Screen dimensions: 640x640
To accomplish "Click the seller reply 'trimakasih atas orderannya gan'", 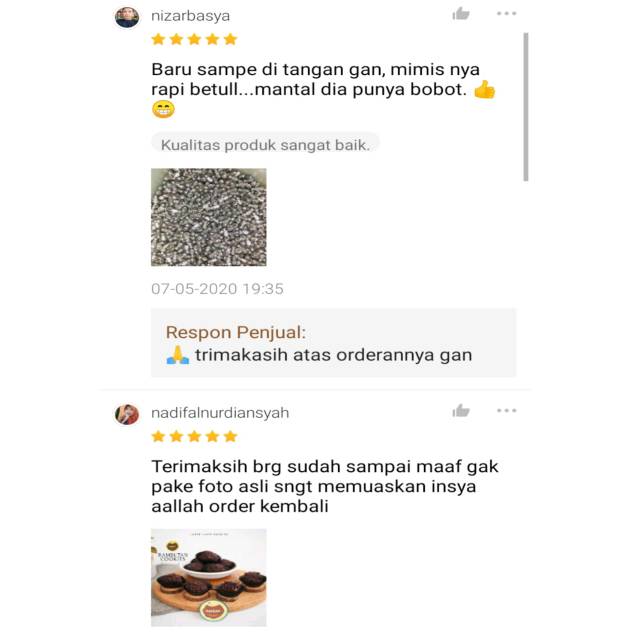I will pyautogui.click(x=333, y=355).
